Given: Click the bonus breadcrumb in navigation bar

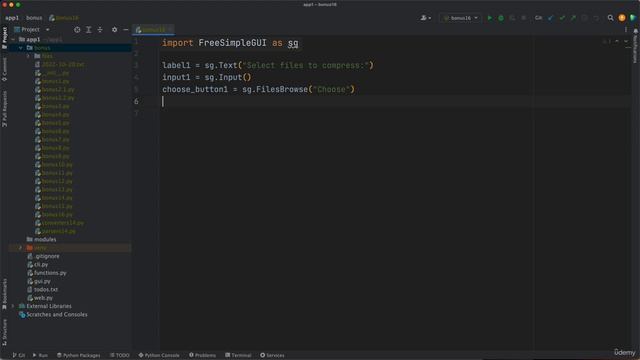Looking at the screenshot, I should pyautogui.click(x=34, y=18).
